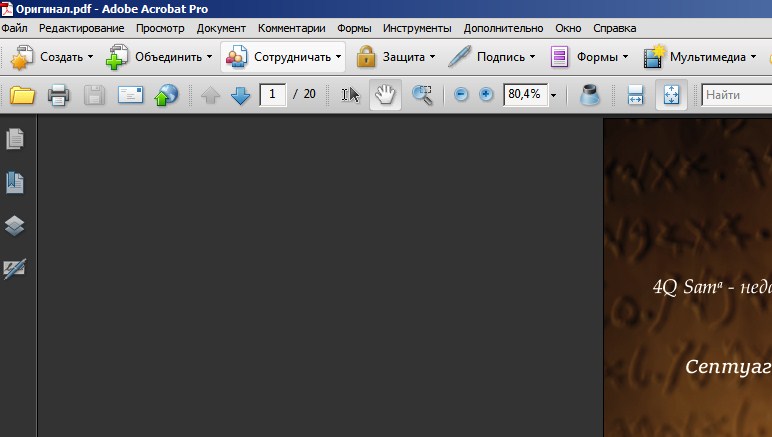772x437 pixels.
Task: Click the Sign pen icon
Action: click(460, 57)
